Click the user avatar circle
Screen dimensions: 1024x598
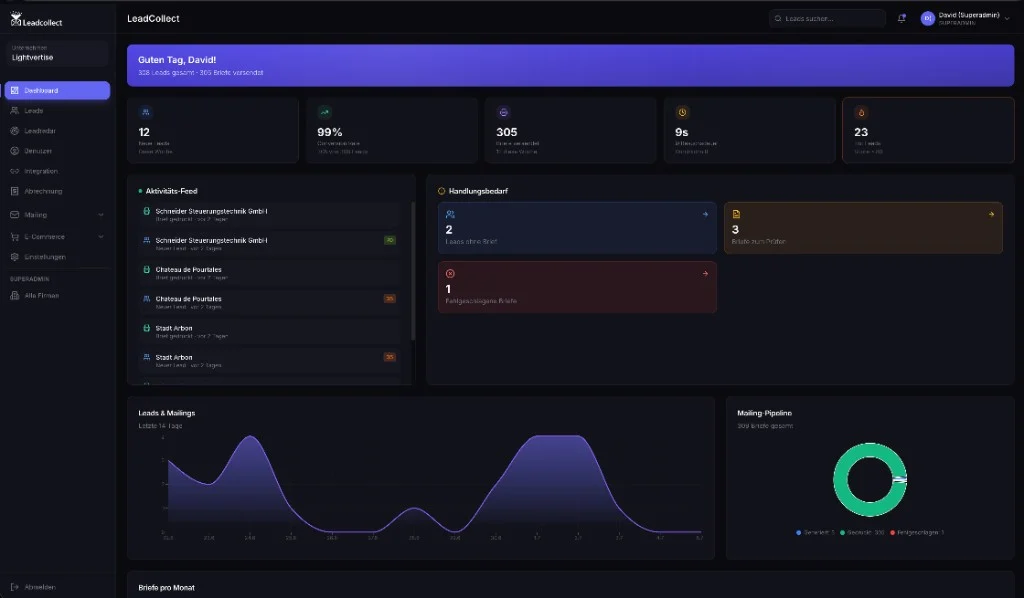coord(927,18)
